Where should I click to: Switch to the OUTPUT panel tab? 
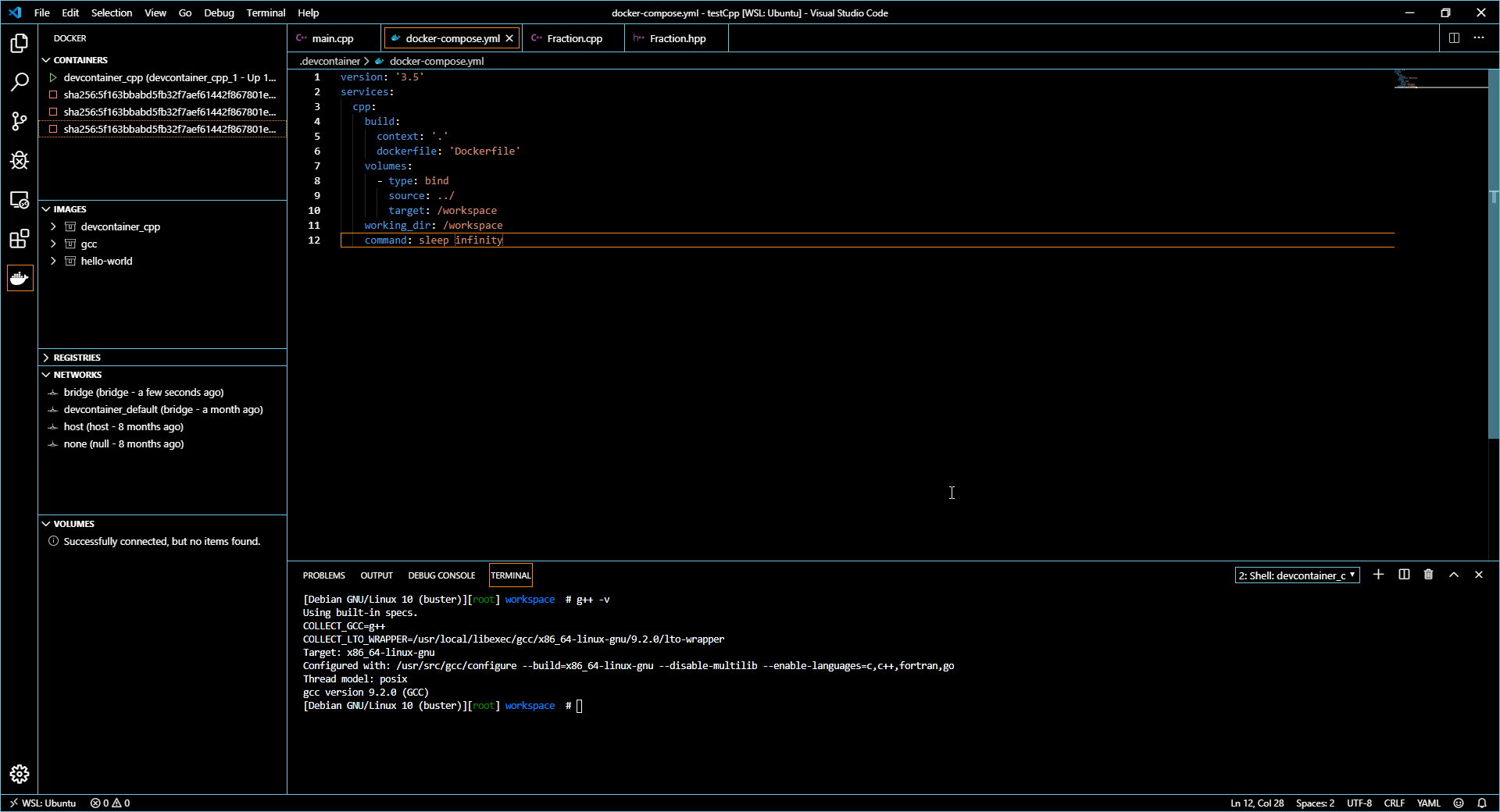(x=377, y=575)
